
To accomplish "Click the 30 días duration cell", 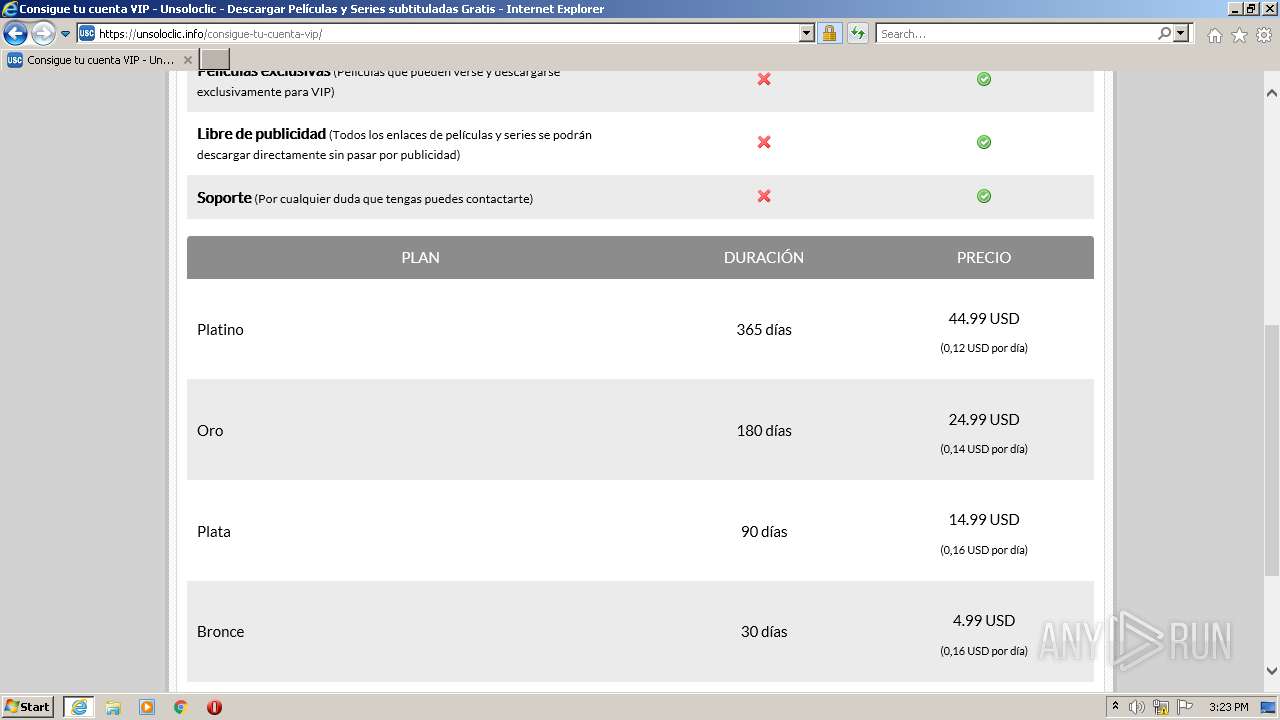I will tap(764, 631).
